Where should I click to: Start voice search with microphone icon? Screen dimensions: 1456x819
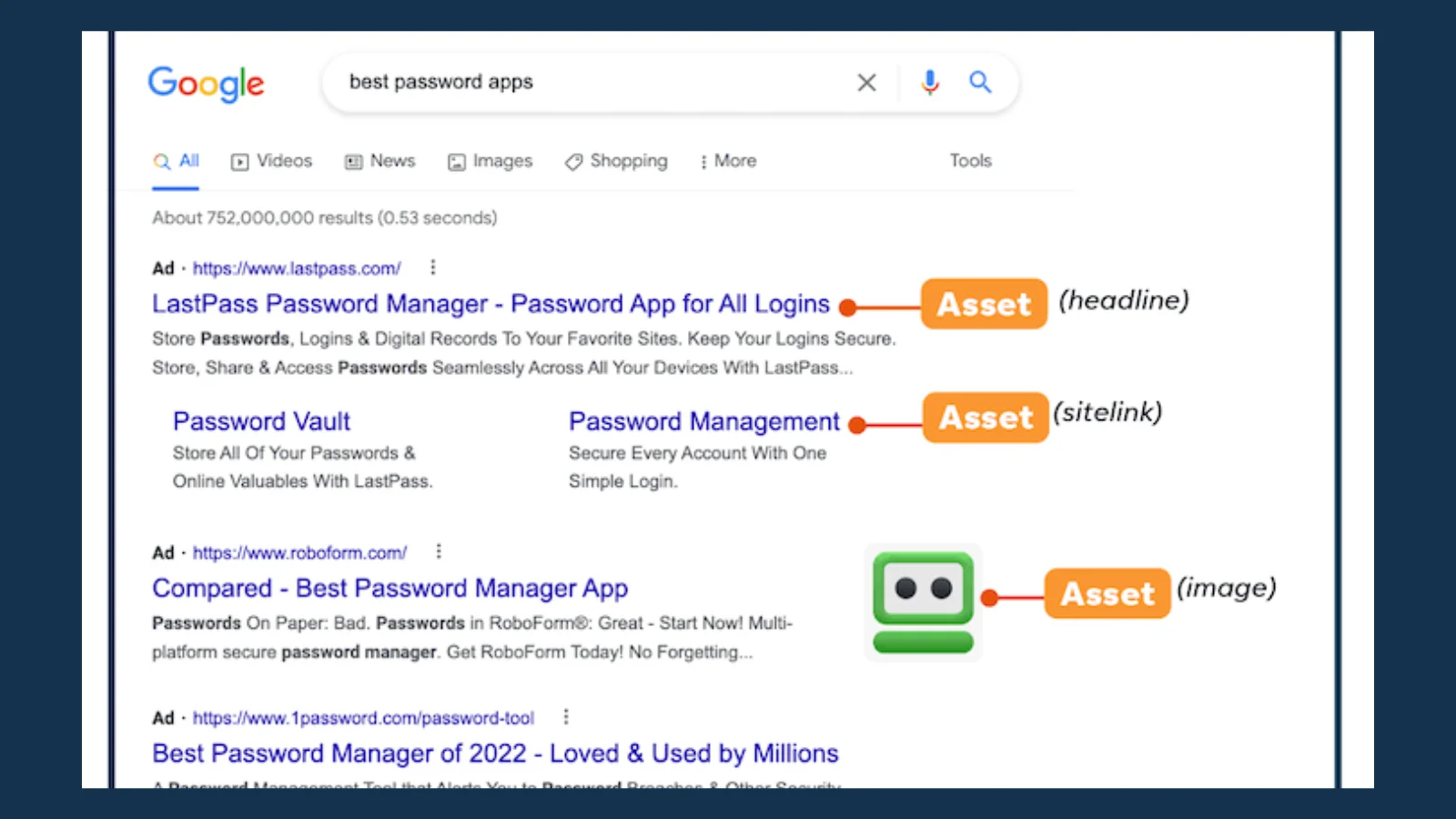(929, 83)
